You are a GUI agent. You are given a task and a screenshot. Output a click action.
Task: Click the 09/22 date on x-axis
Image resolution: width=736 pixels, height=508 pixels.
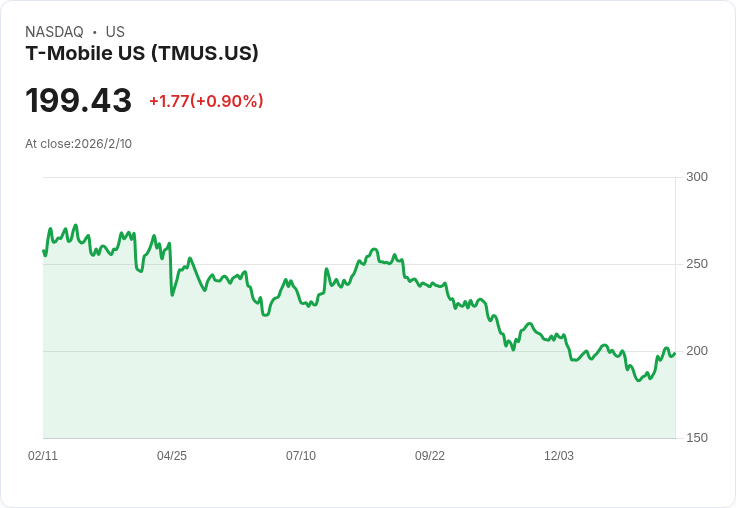pos(430,456)
